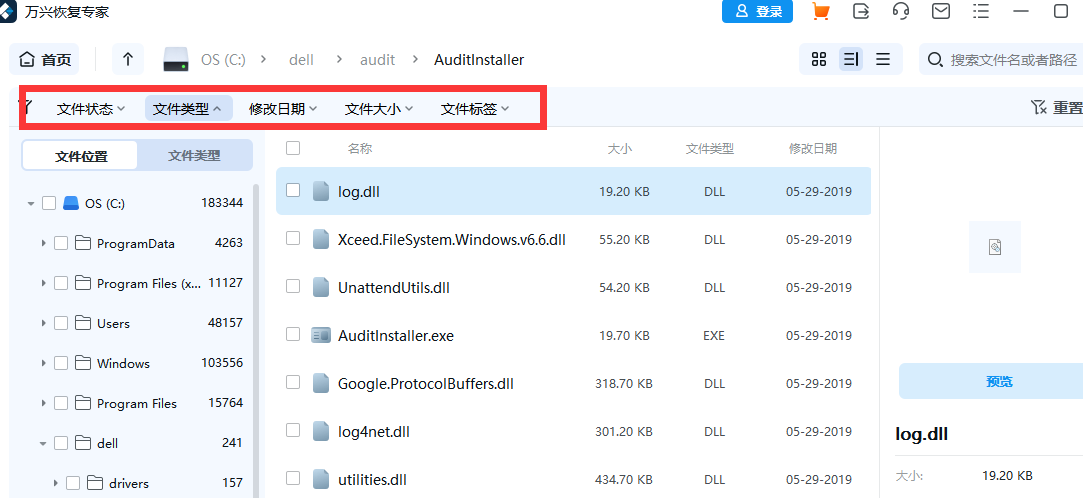Click the 预览 preview button
Viewport: 1083px width, 498px height.
click(999, 381)
